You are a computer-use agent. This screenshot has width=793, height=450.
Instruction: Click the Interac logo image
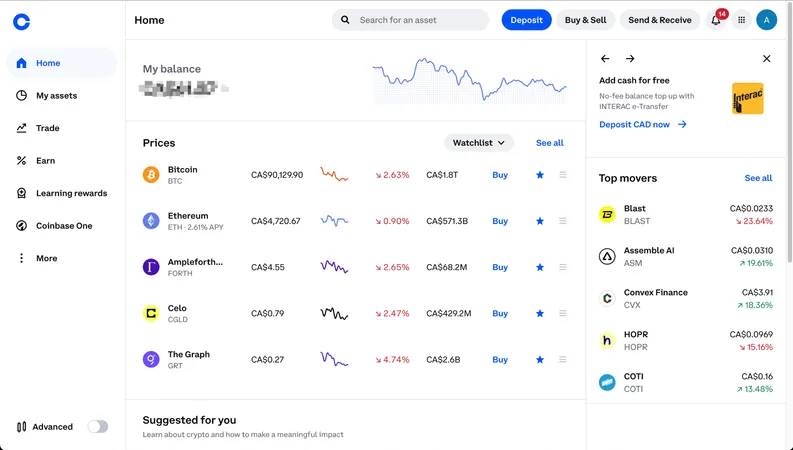747,99
